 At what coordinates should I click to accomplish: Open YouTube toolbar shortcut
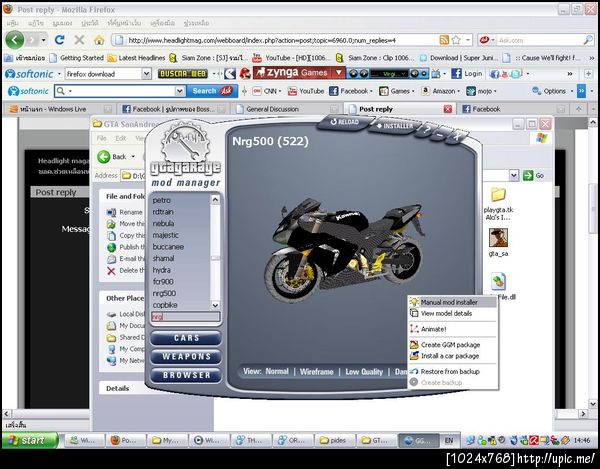click(306, 91)
